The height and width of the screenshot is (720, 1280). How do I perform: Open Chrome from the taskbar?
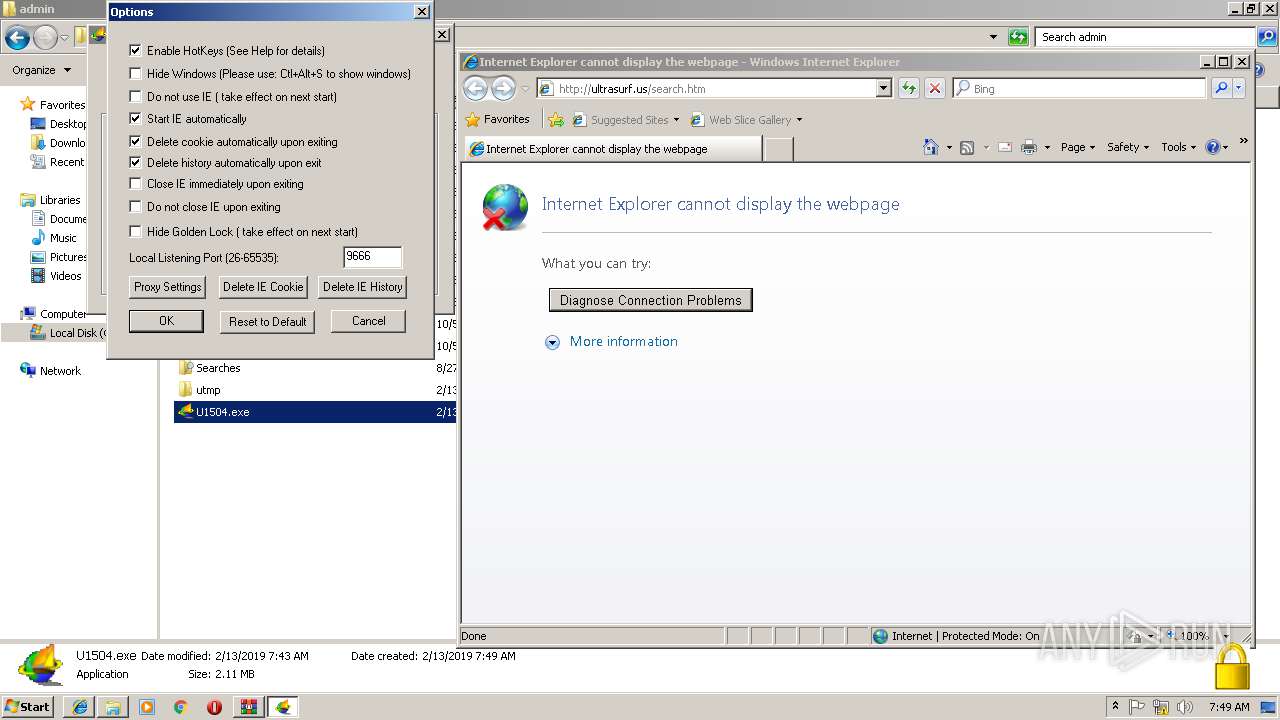point(181,707)
